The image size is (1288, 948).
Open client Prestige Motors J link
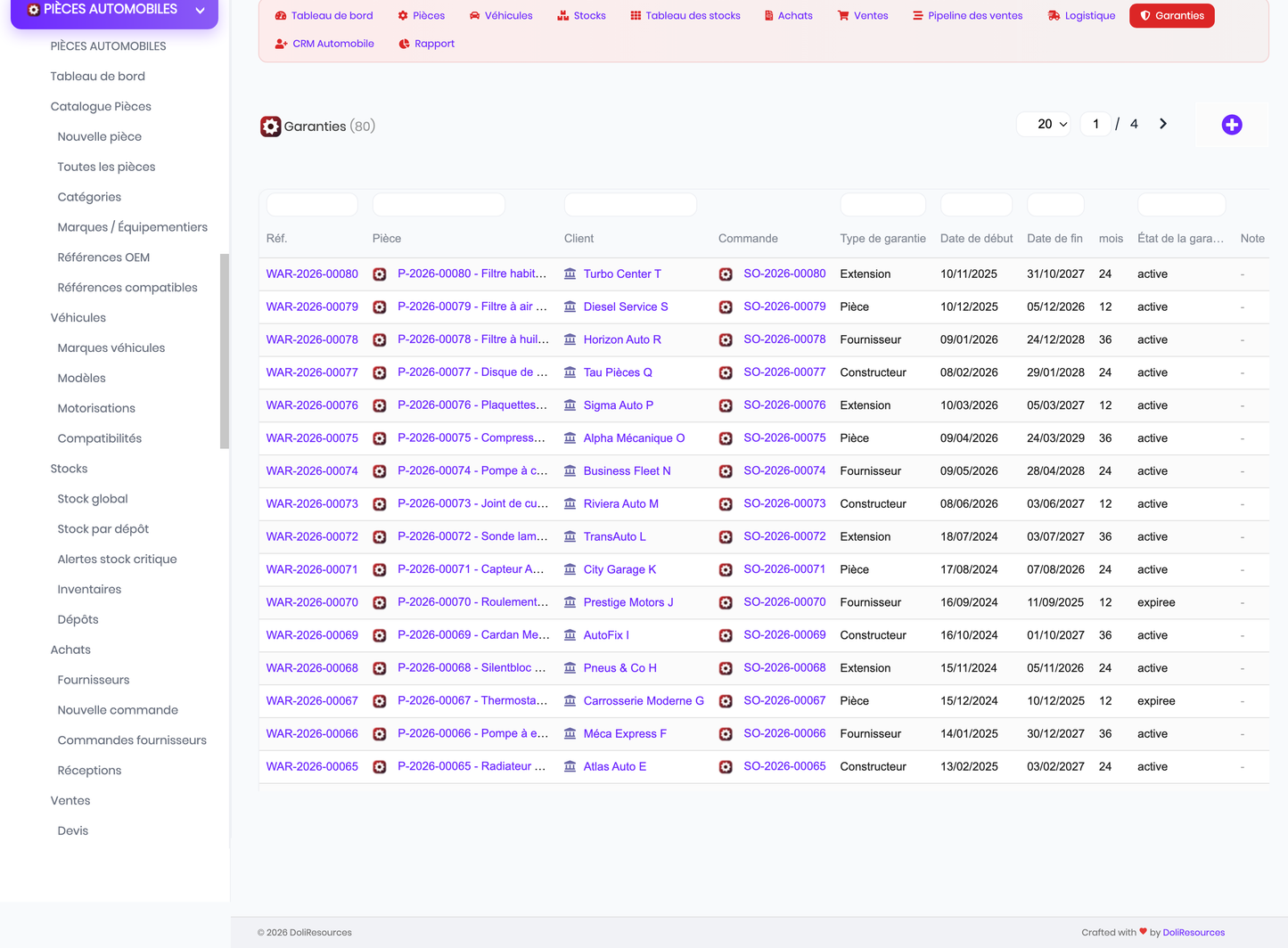[628, 602]
